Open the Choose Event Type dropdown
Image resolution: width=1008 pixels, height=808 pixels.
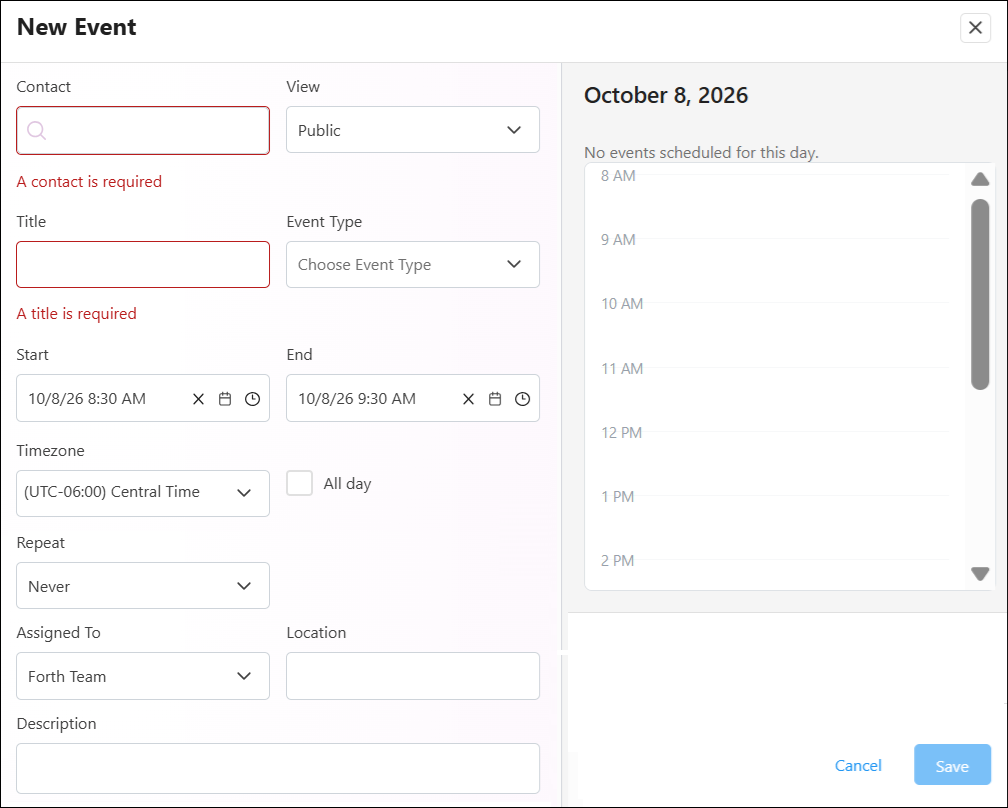click(413, 264)
